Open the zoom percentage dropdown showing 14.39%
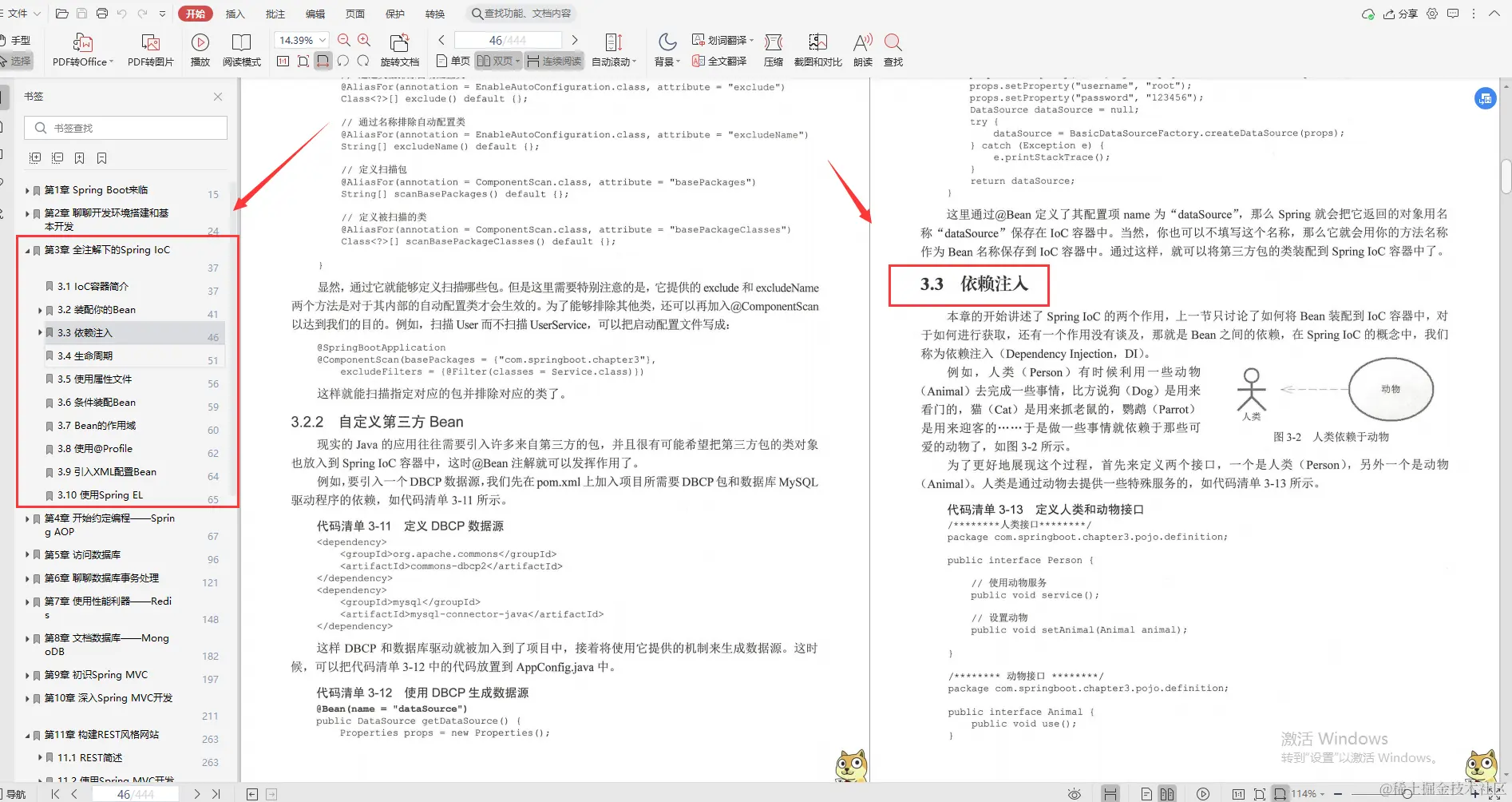The image size is (1512, 802). tap(323, 39)
